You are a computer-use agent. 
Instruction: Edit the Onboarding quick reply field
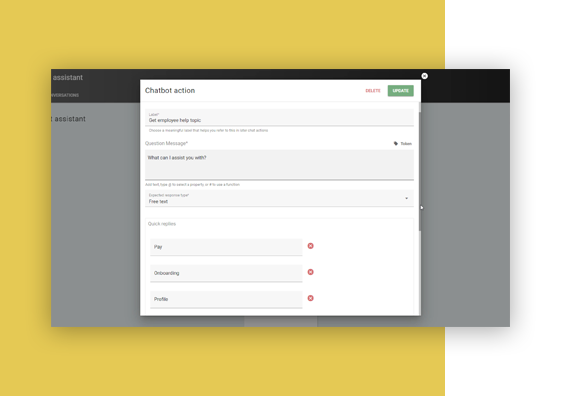click(x=226, y=273)
